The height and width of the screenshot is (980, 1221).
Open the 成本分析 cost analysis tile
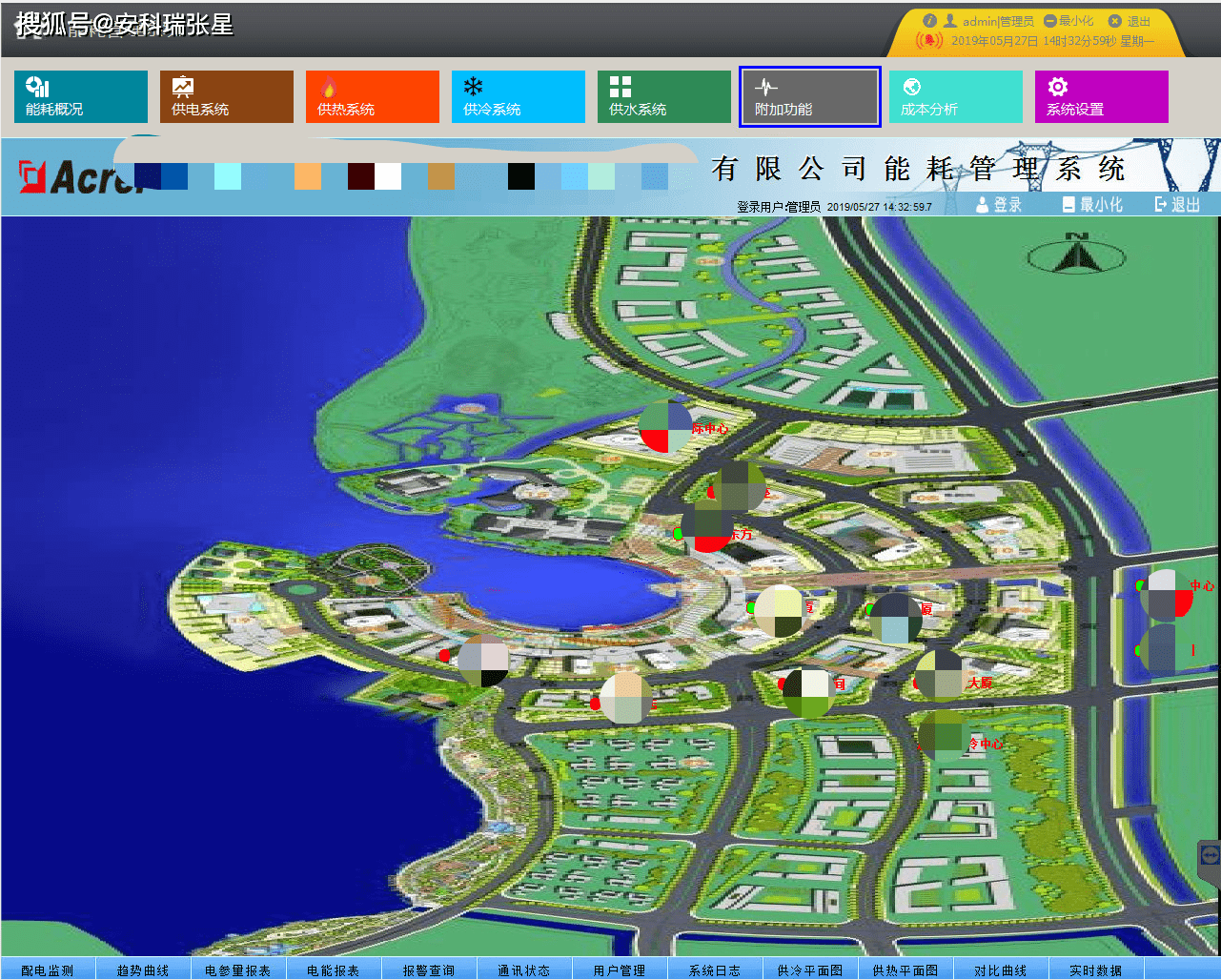[956, 96]
